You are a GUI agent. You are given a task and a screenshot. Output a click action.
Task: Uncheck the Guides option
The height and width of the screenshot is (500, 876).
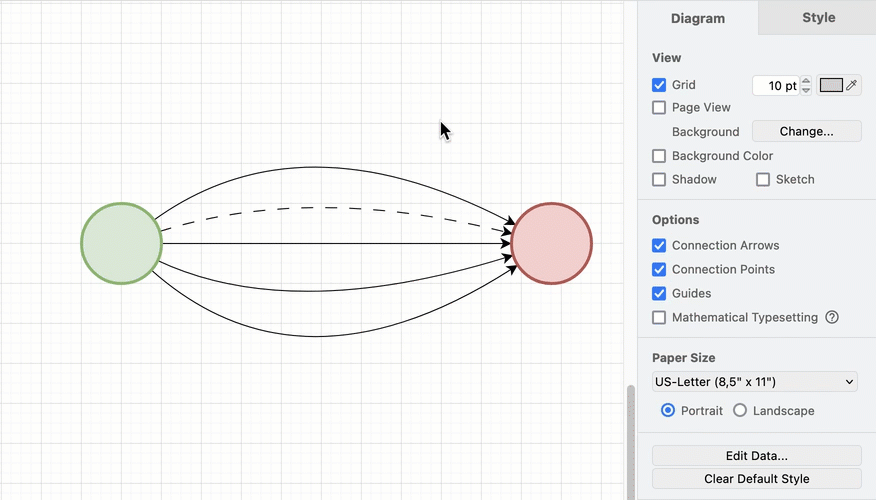tap(659, 293)
